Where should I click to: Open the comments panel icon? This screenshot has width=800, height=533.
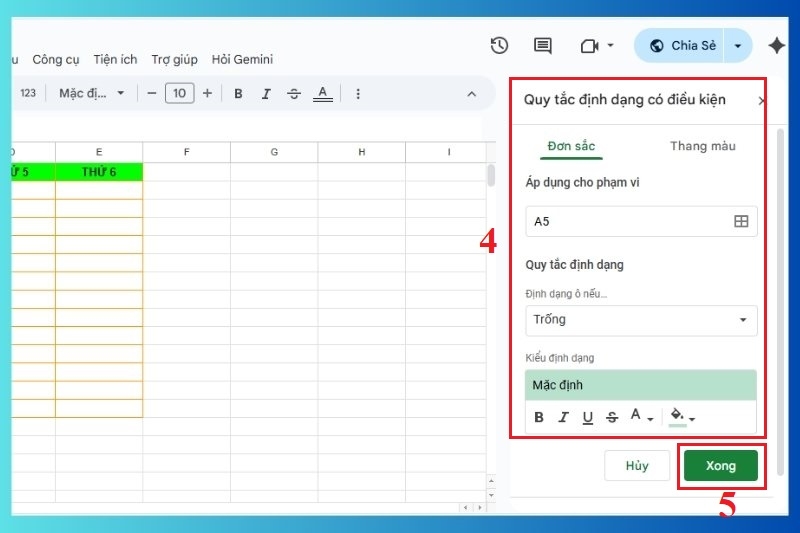(x=542, y=46)
